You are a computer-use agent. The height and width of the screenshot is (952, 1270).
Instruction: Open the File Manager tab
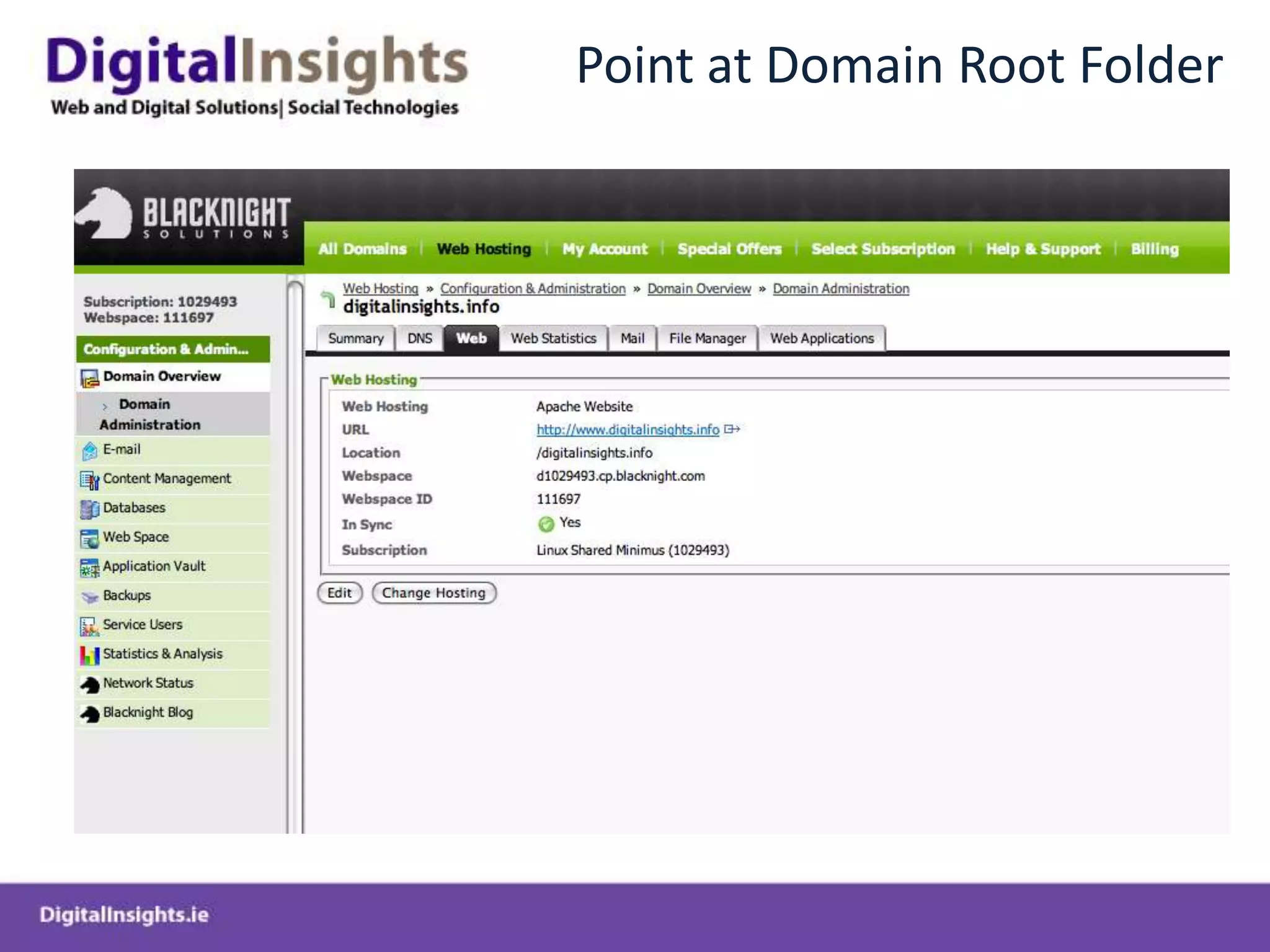click(x=707, y=338)
